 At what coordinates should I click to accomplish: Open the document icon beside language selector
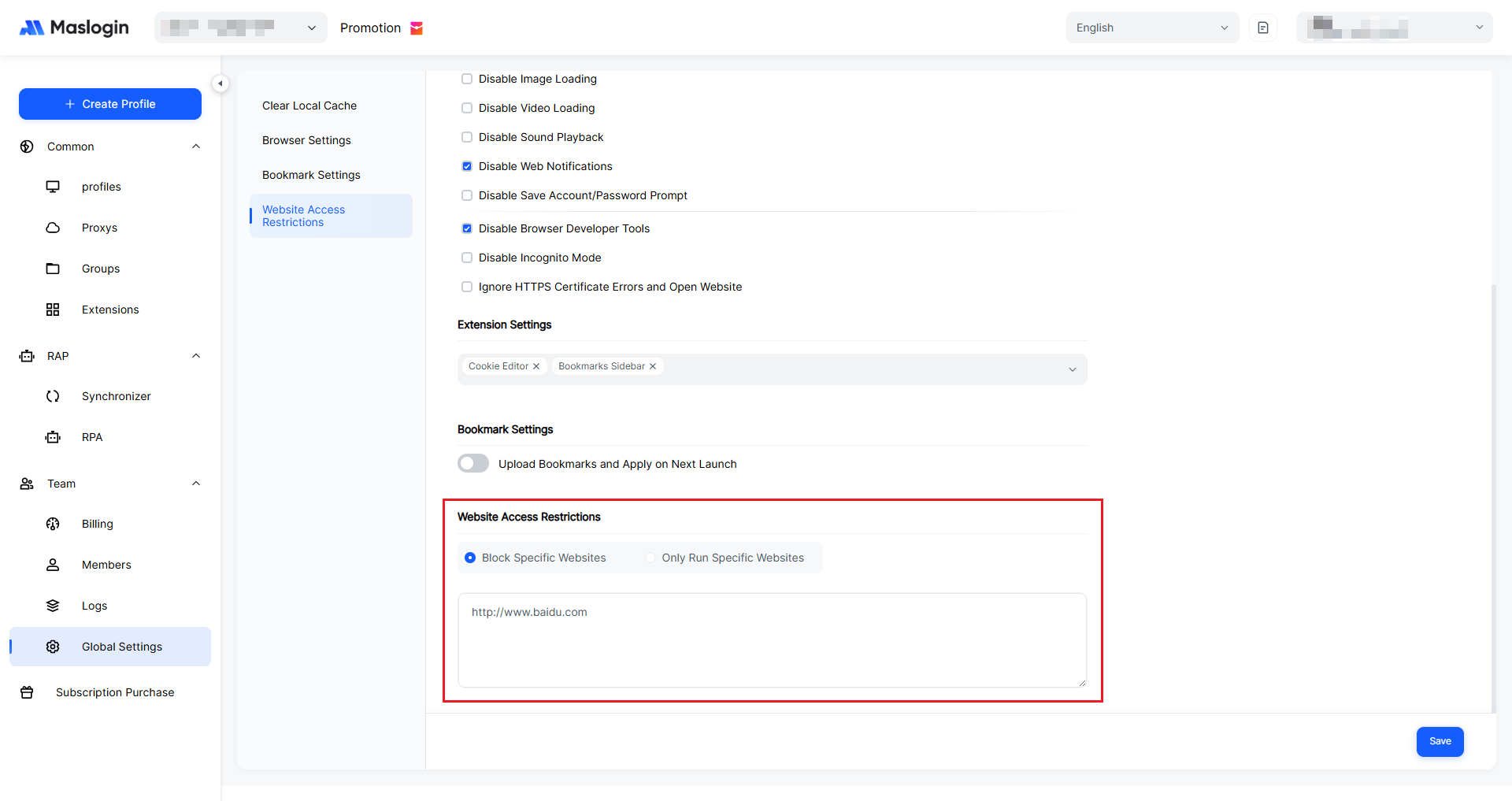(x=1262, y=28)
